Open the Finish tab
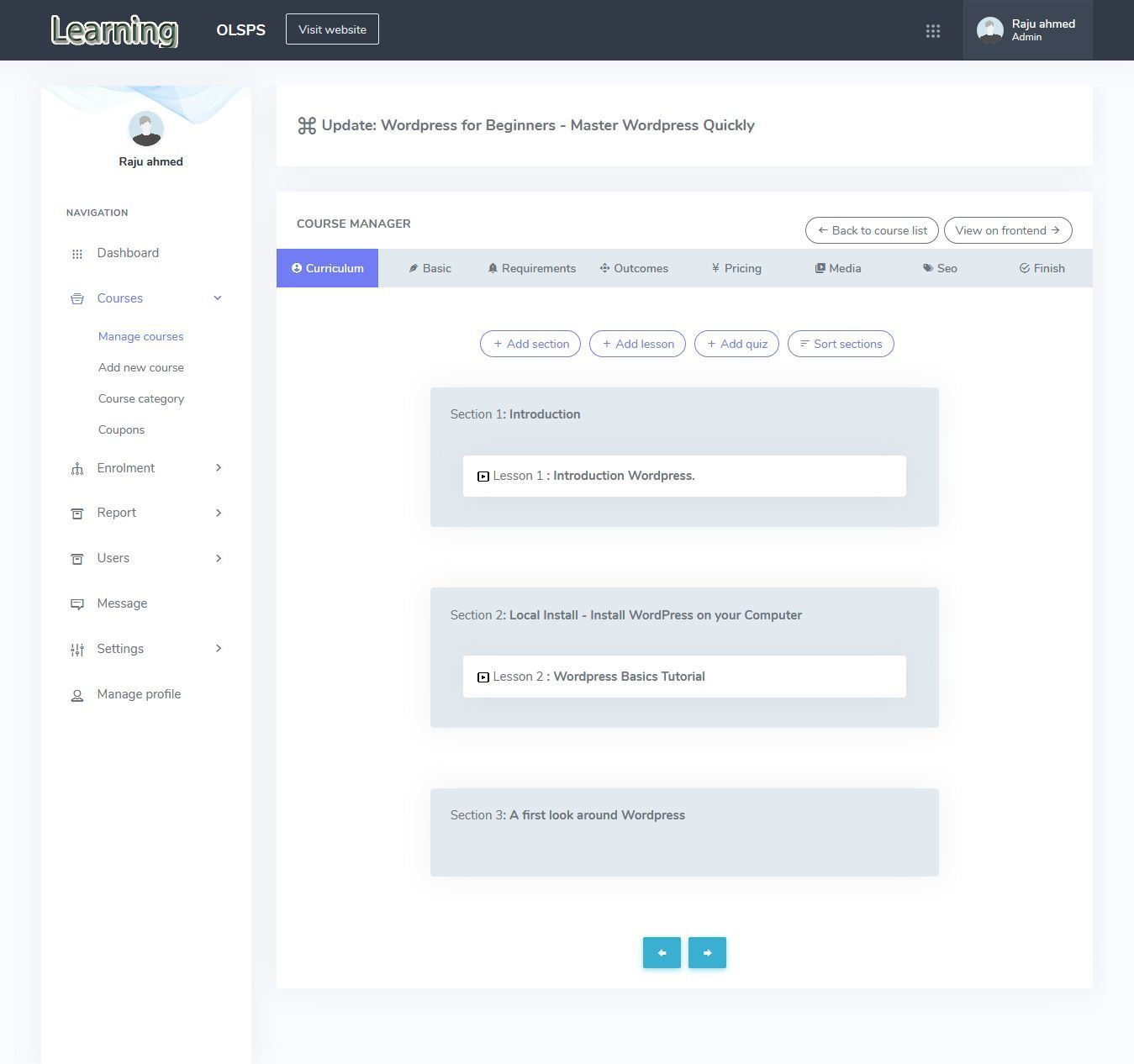This screenshot has height=1064, width=1134. [1042, 268]
